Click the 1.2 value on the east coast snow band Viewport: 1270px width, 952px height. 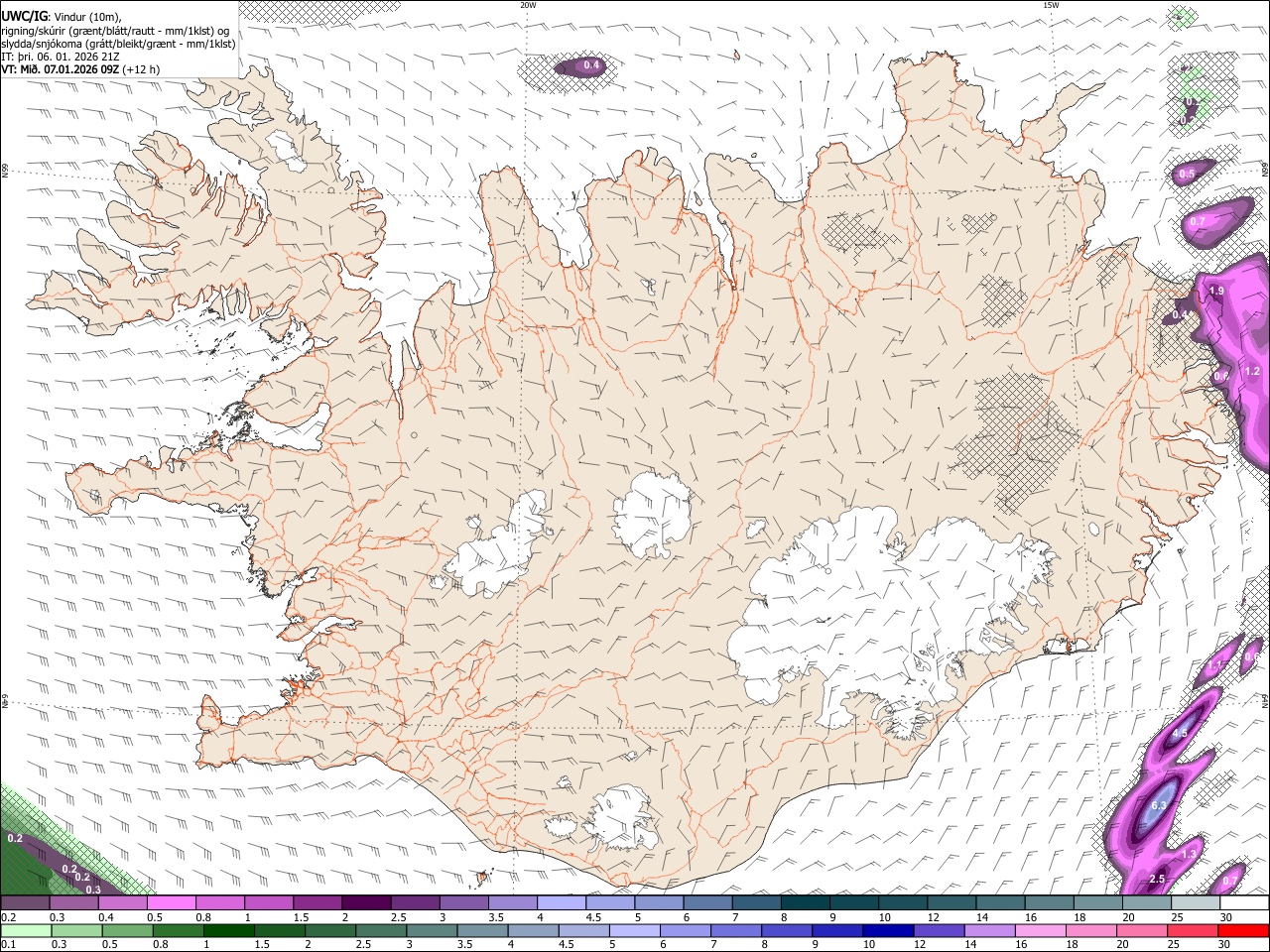coord(1252,371)
